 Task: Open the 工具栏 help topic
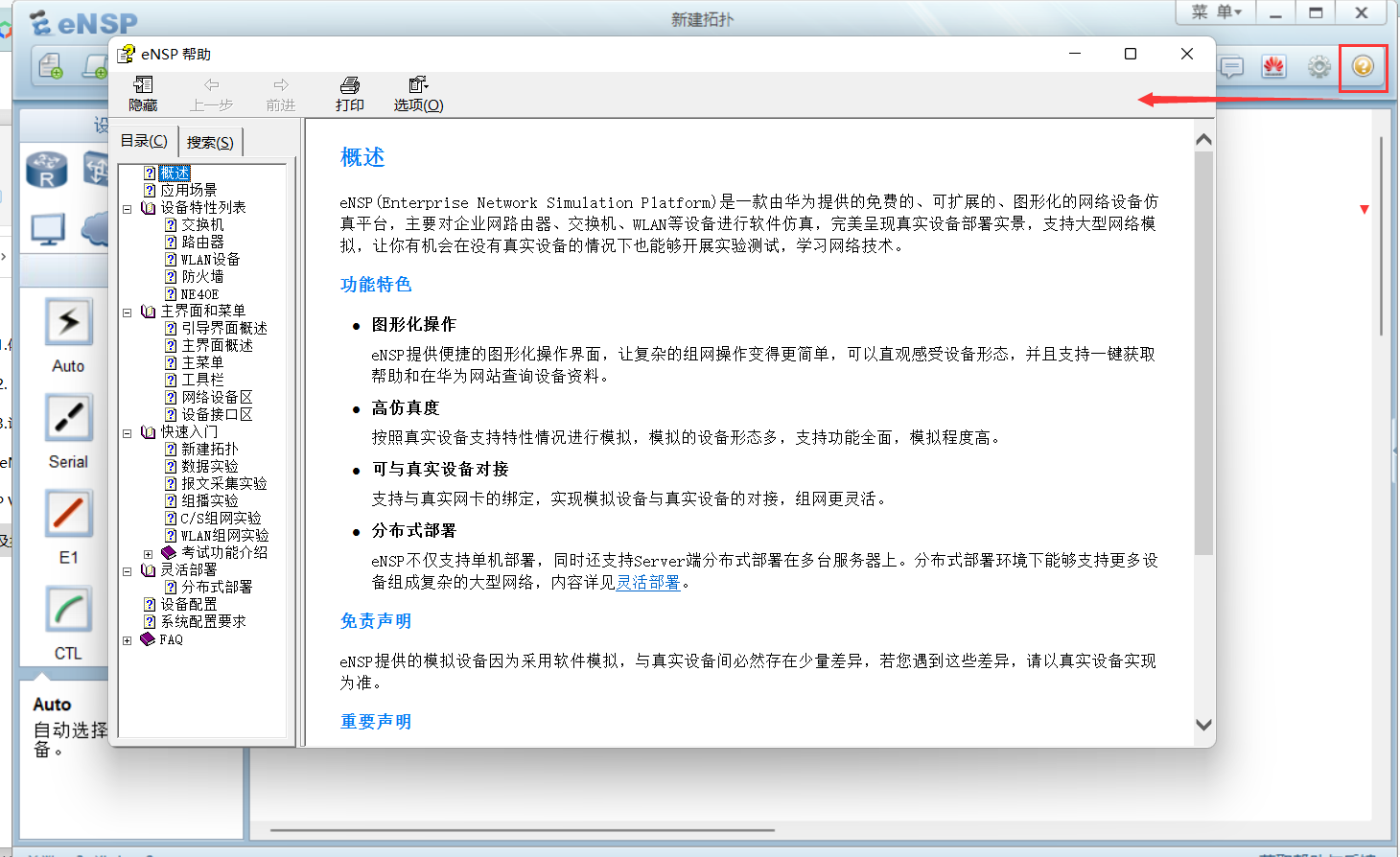202,380
